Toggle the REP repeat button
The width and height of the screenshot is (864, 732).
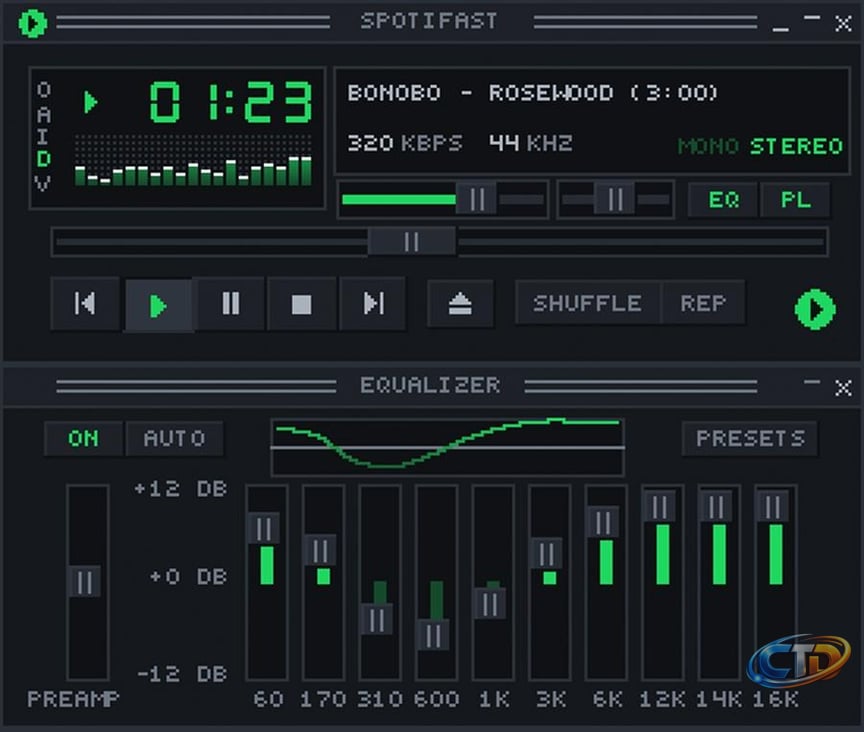(x=703, y=303)
